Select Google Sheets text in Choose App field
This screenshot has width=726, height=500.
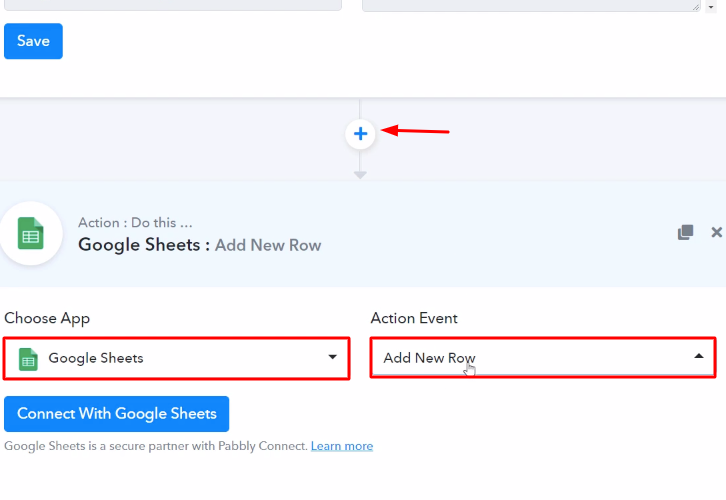[96, 358]
